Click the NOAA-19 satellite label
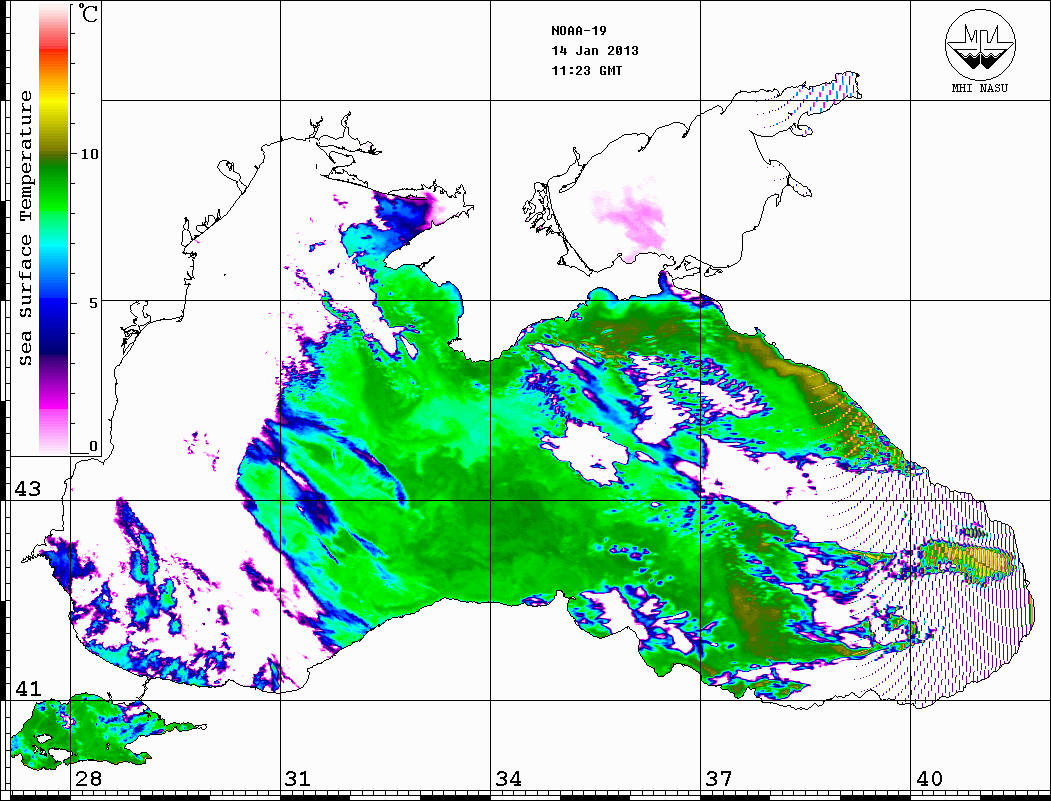This screenshot has height=801, width=1051. point(576,30)
